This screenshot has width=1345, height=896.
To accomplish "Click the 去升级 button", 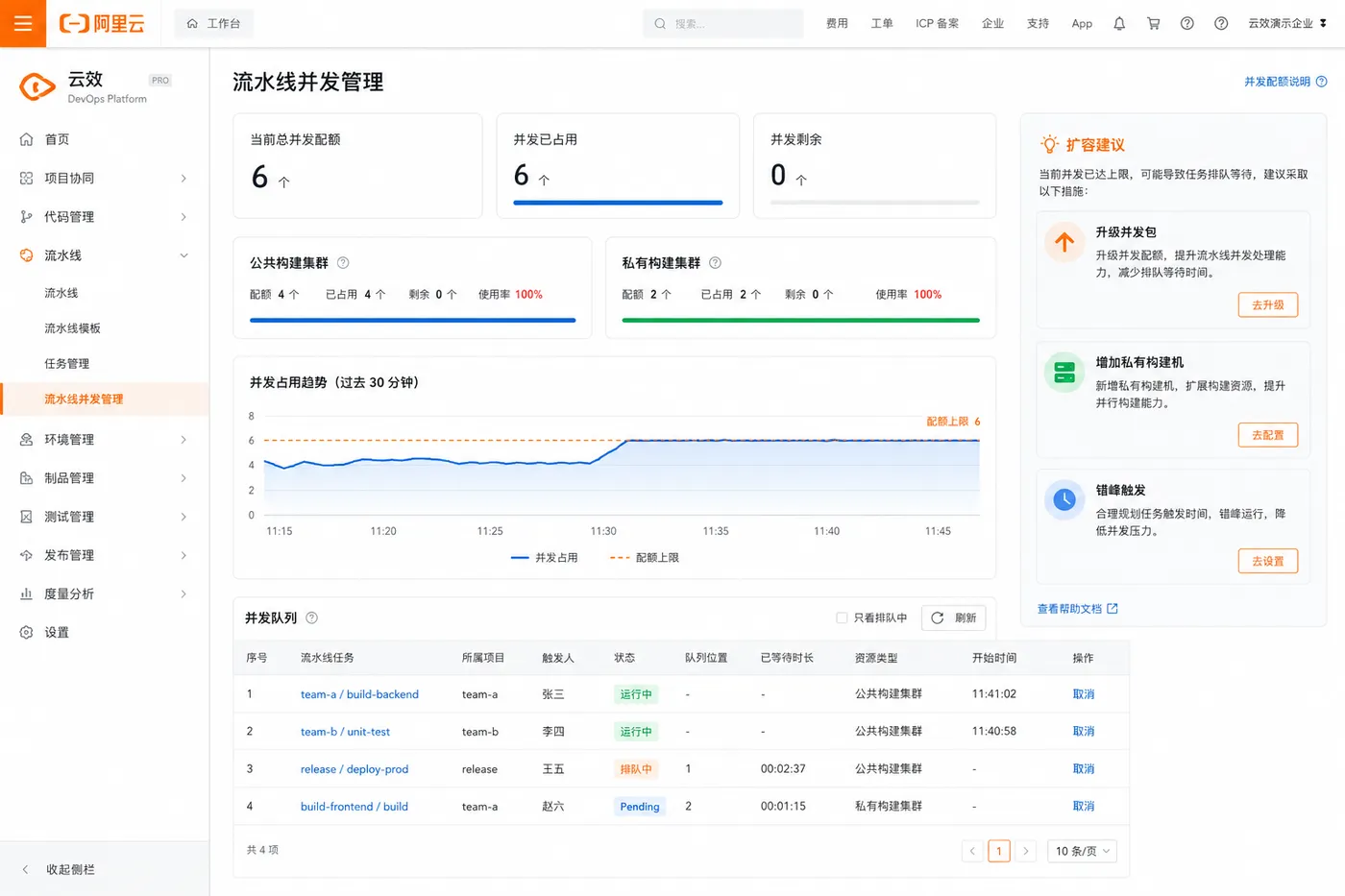I will pos(1268,305).
